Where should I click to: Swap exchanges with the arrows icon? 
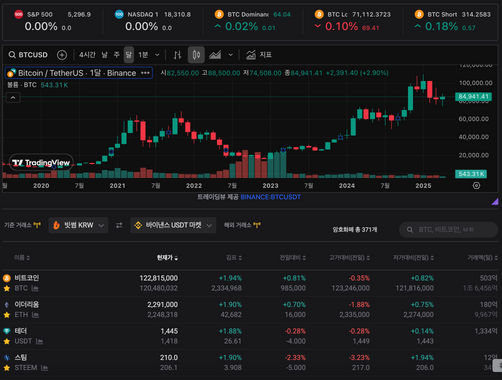tap(119, 225)
